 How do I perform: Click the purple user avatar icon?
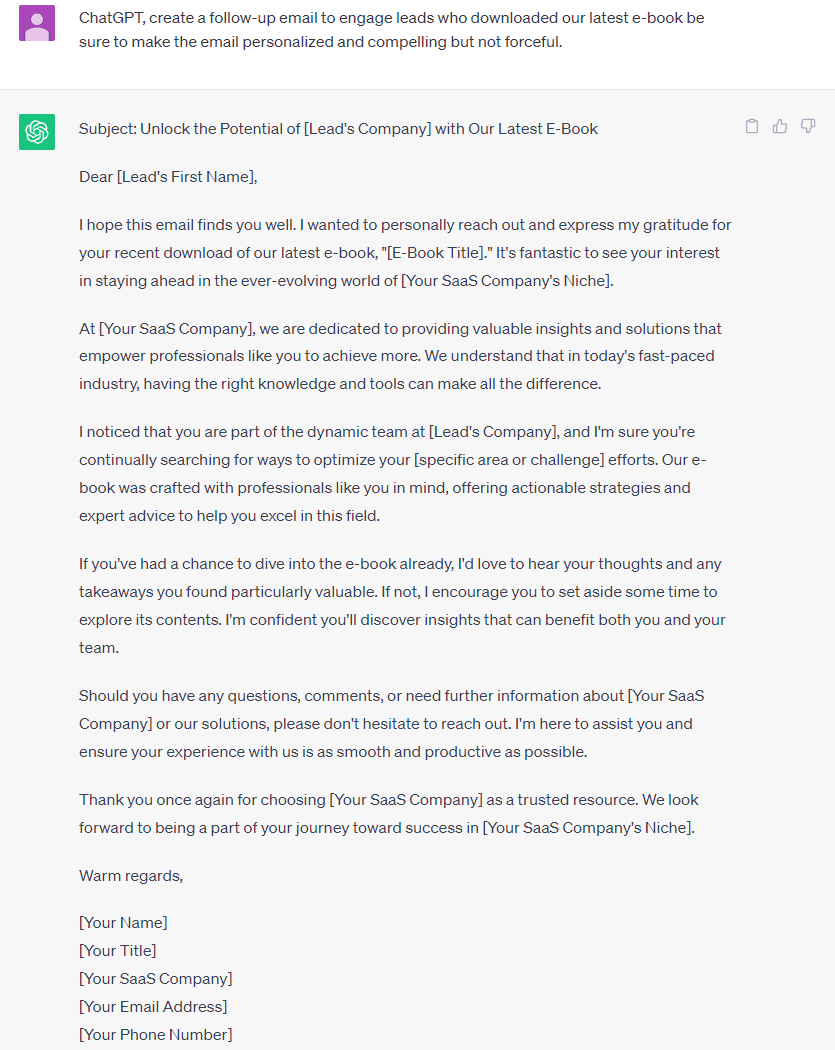point(37,23)
